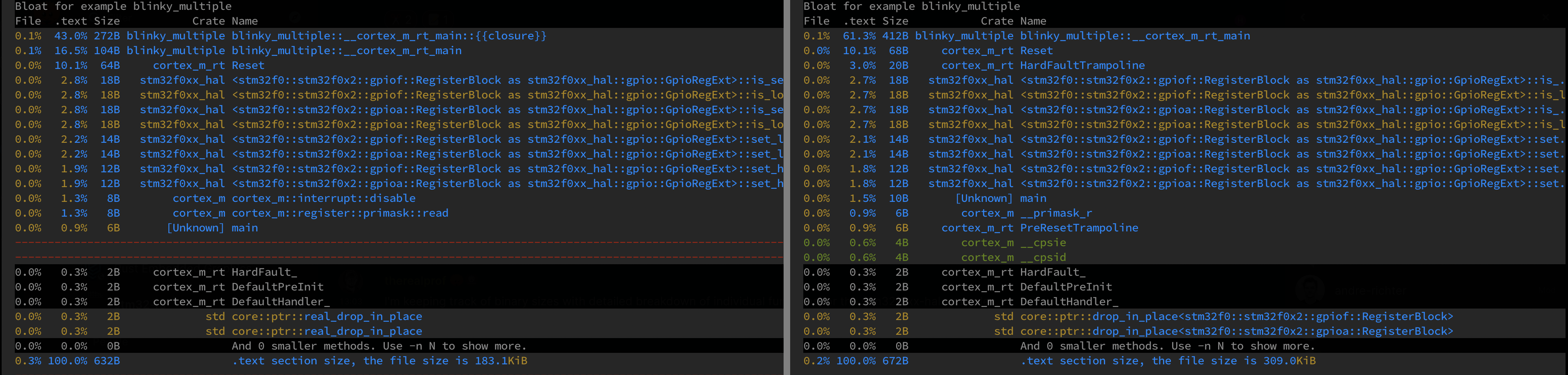
Task: Click the Reset name with 64B in left pane
Action: click(248, 65)
